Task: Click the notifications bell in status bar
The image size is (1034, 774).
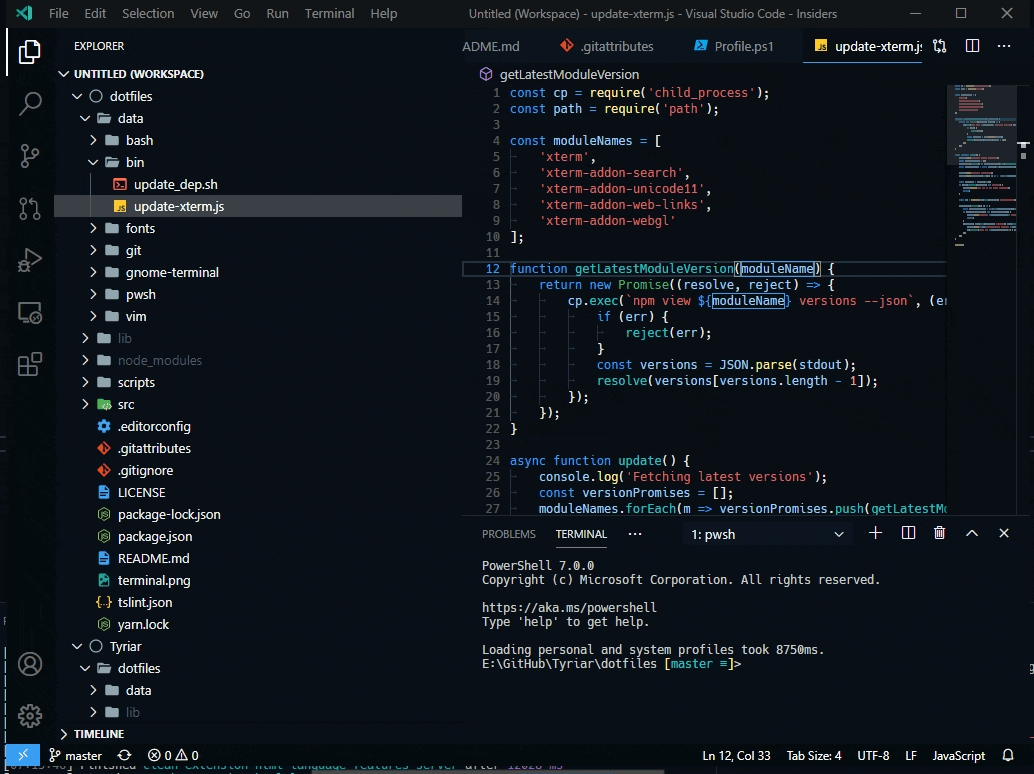Action: point(1007,755)
